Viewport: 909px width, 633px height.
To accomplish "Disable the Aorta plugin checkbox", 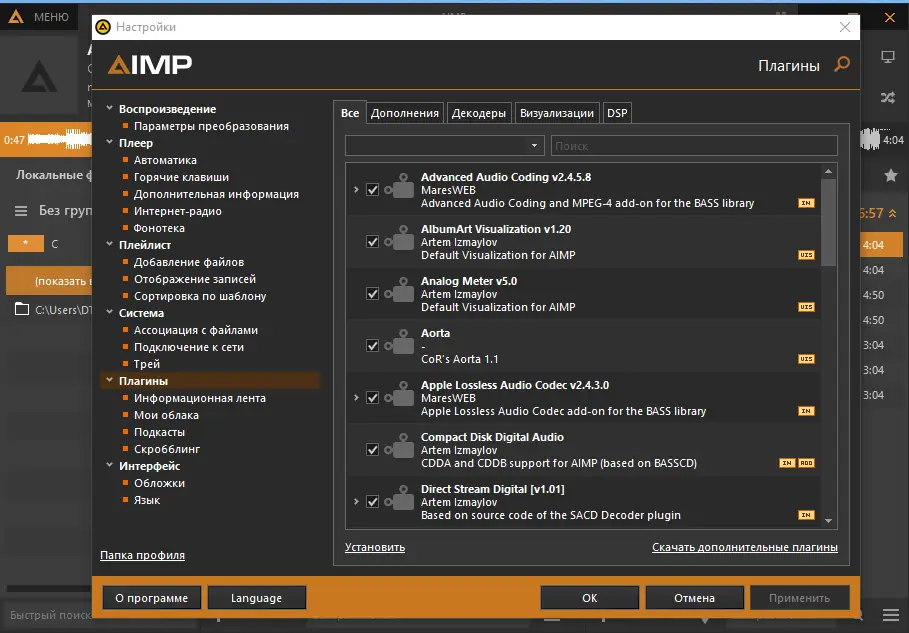I will point(372,346).
